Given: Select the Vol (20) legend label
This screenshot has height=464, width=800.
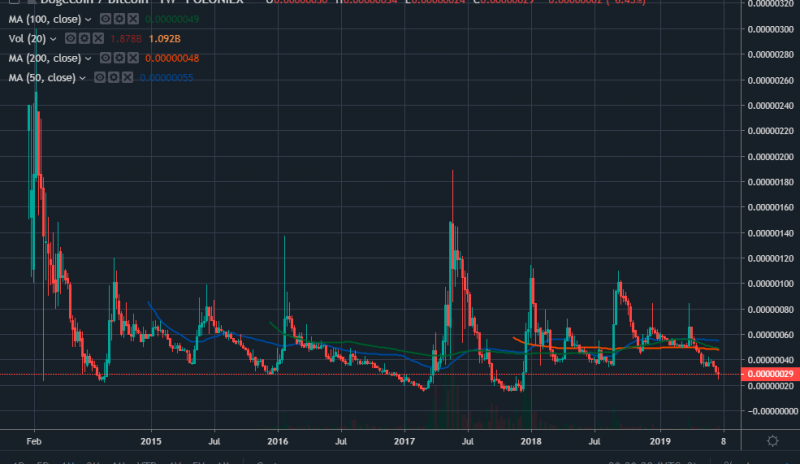Looking at the screenshot, I should (28, 38).
